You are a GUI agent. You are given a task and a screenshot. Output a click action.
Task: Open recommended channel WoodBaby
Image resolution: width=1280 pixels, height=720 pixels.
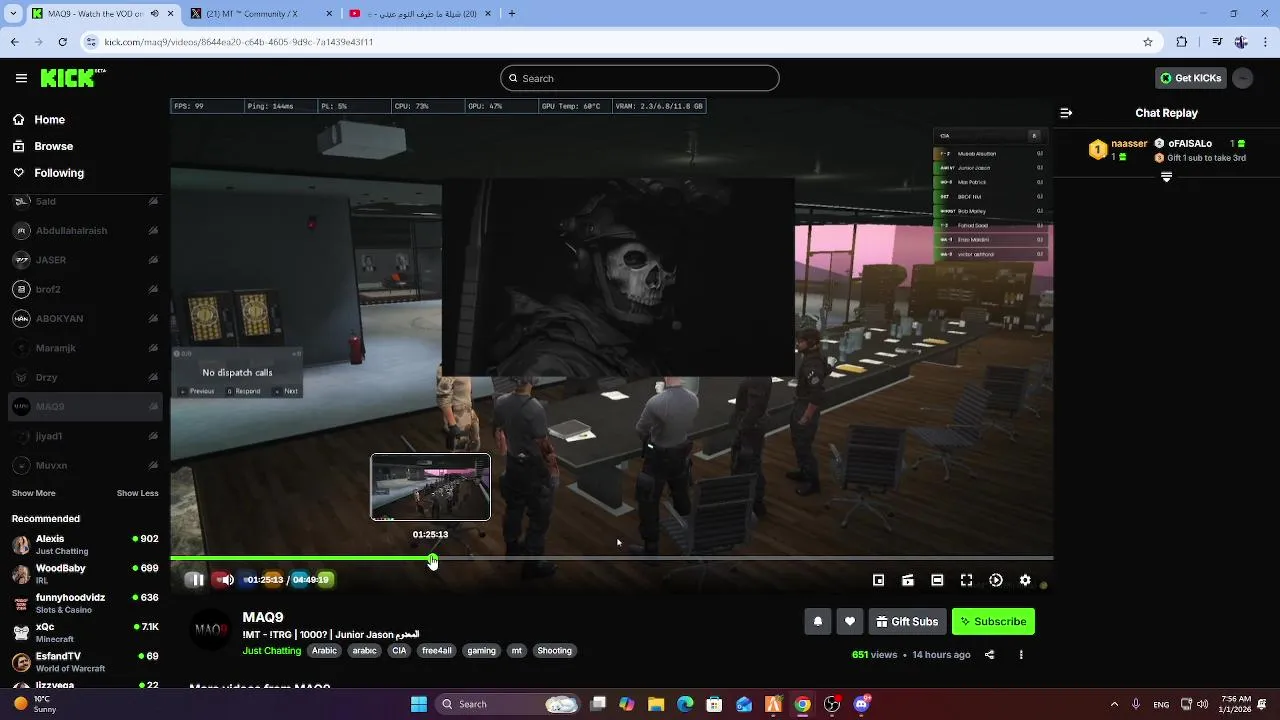coord(85,573)
